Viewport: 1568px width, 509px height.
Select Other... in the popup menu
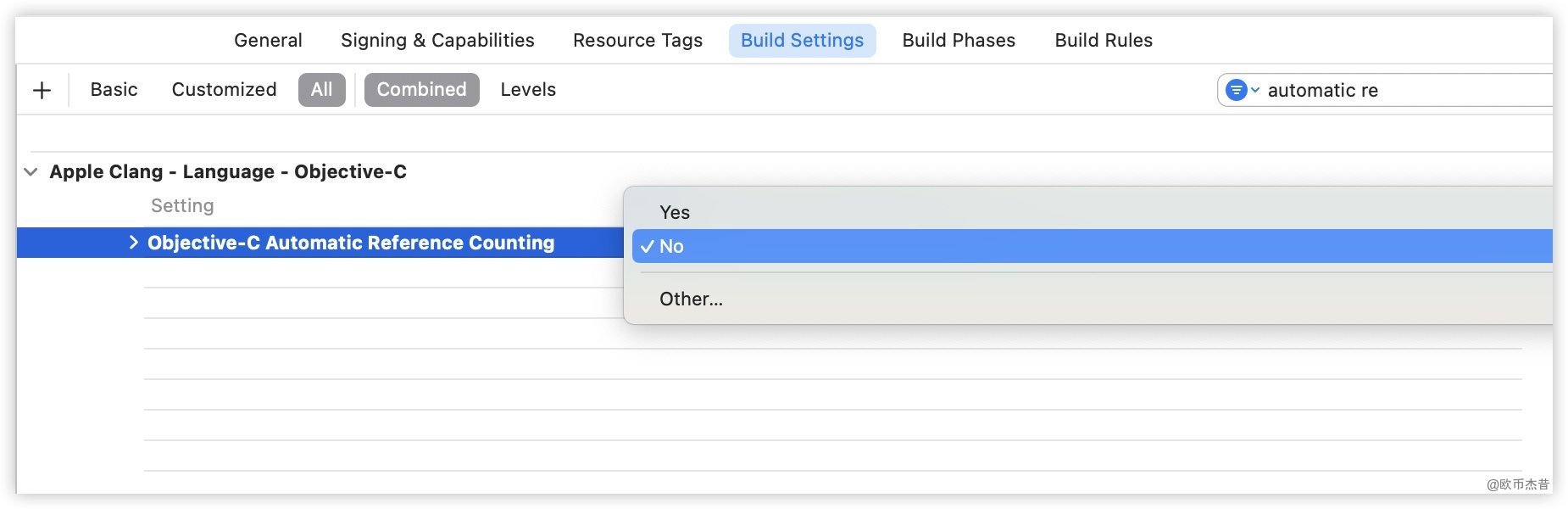coord(691,299)
